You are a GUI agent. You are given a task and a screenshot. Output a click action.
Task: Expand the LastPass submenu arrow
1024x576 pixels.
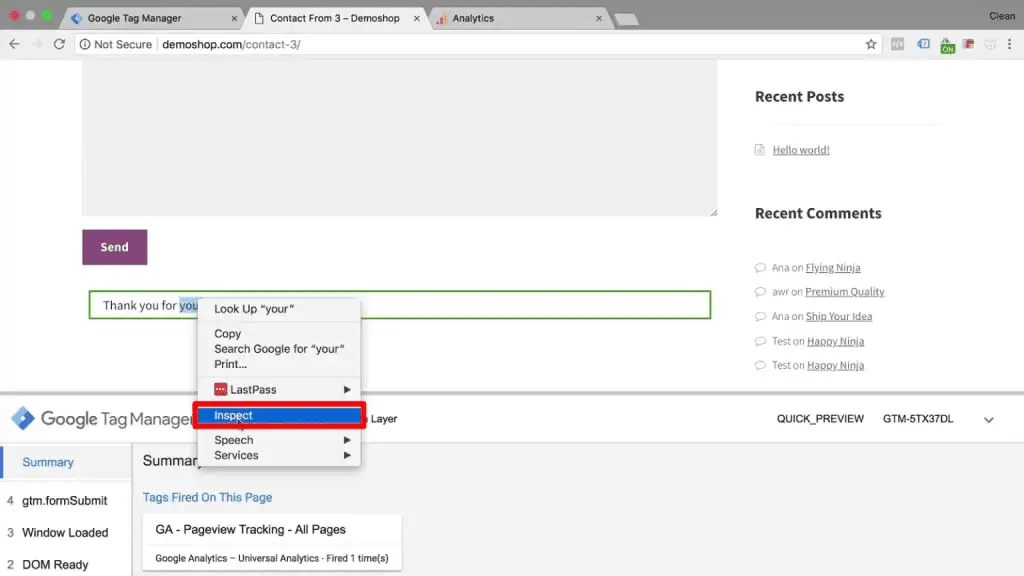(348, 389)
